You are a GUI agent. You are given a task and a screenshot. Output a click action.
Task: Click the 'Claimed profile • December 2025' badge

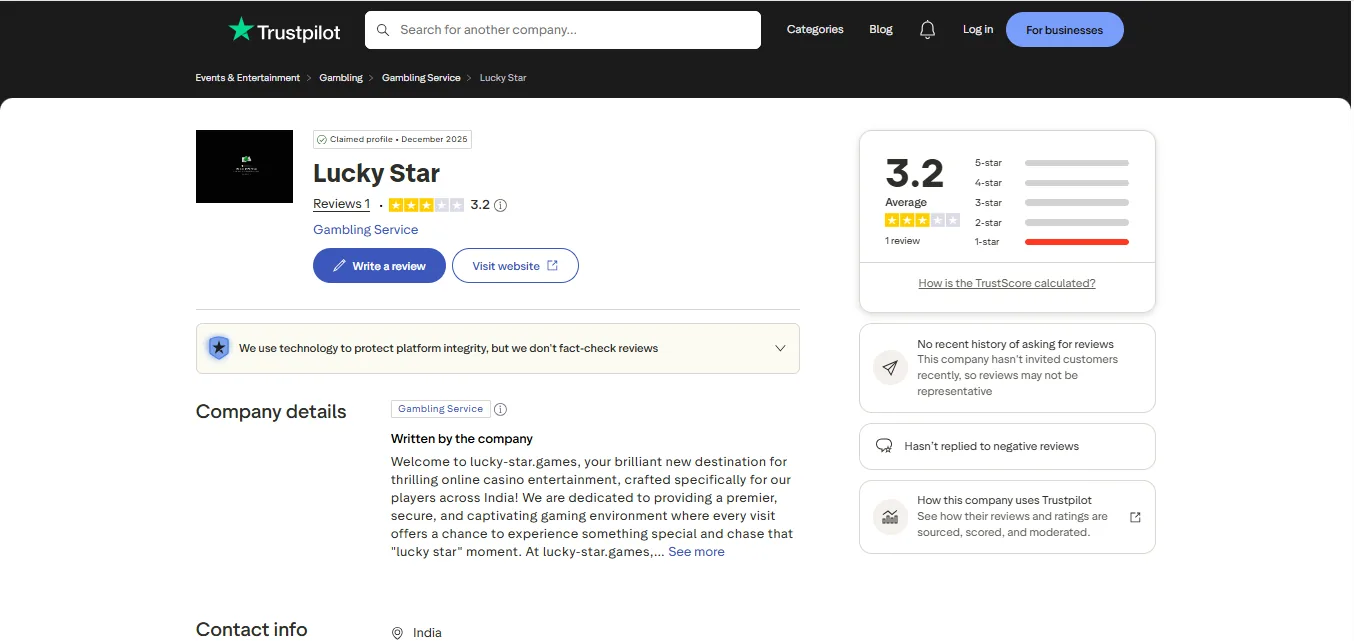392,140
